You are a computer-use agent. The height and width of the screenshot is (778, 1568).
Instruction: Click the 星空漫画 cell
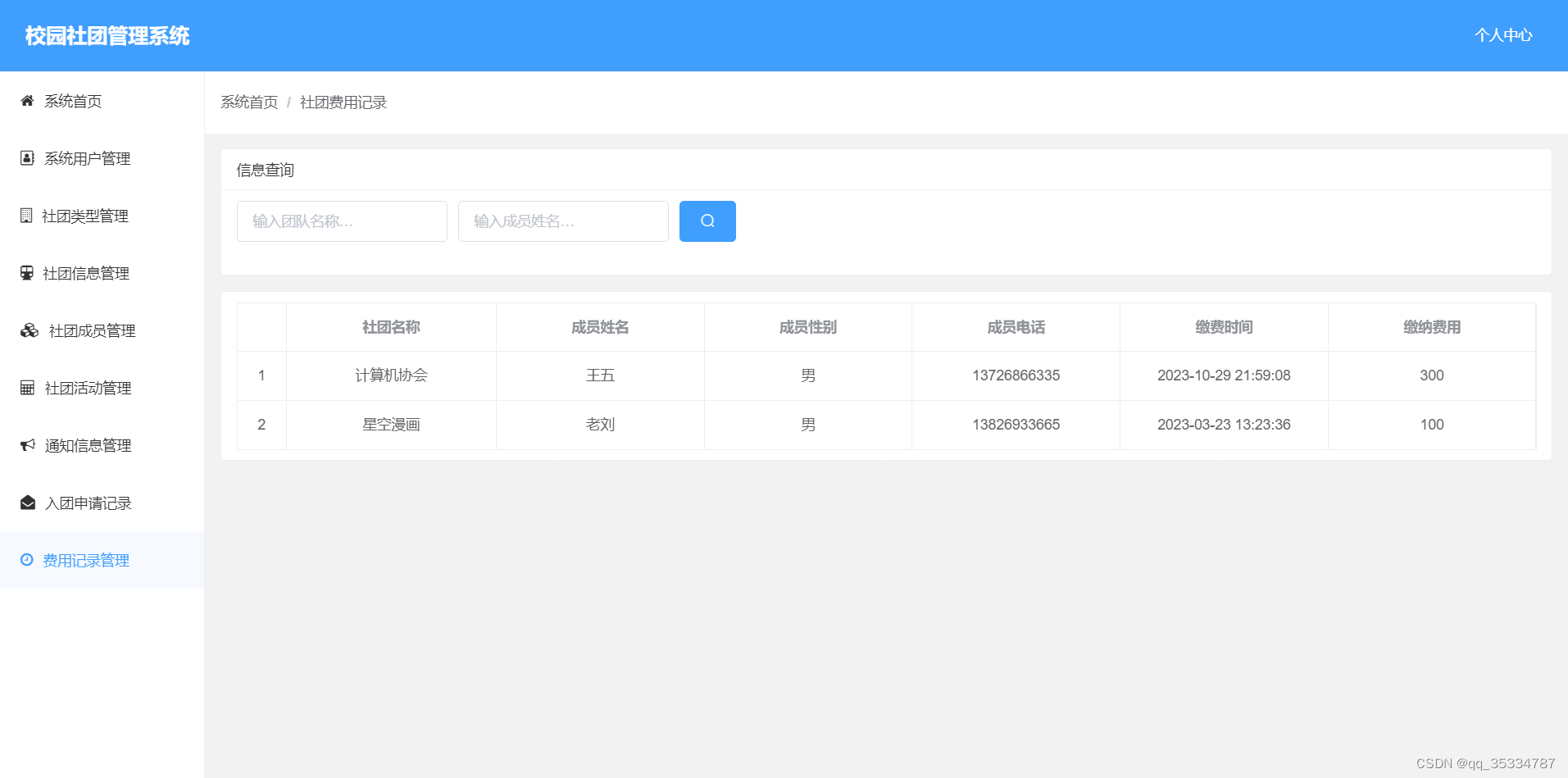(x=391, y=425)
